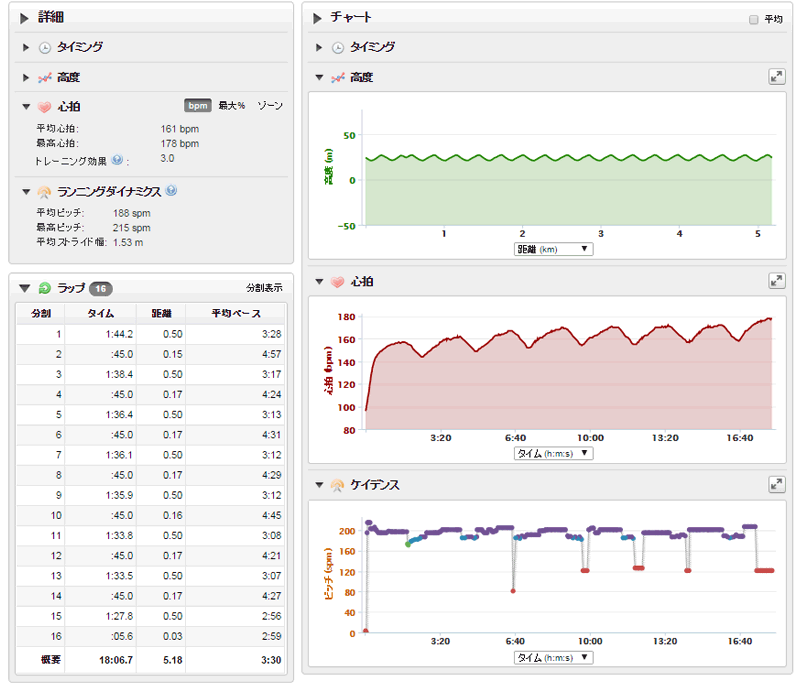Collapse the ランニングダイナミクス section

(26, 191)
